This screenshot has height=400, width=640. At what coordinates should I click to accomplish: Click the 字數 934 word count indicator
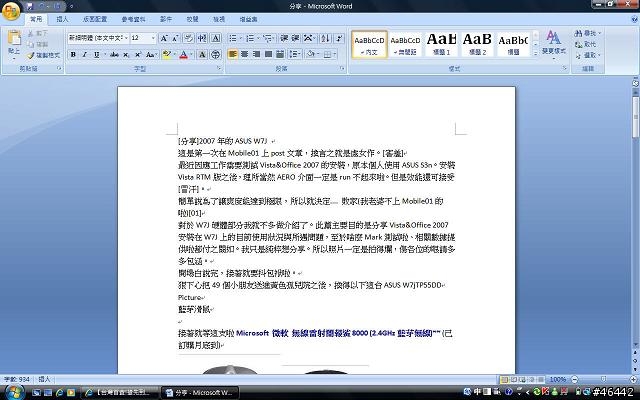pyautogui.click(x=16, y=380)
